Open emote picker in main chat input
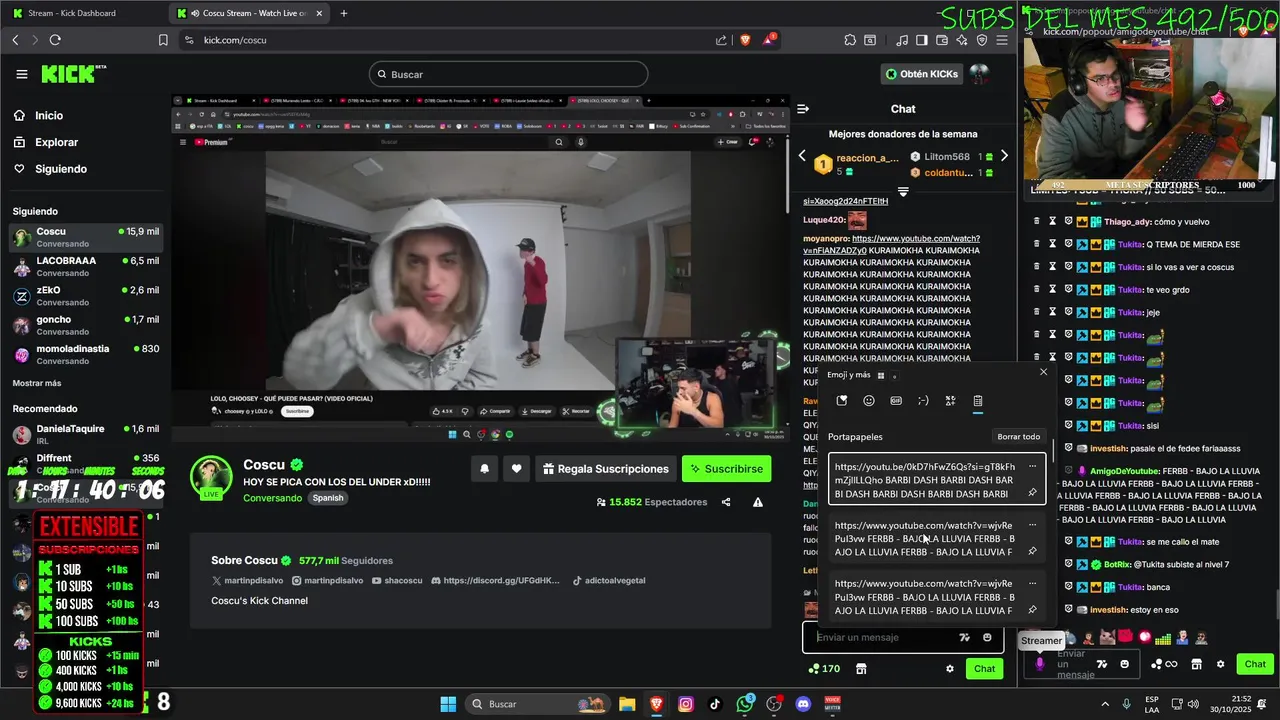Viewport: 1280px width, 720px height. pos(987,637)
